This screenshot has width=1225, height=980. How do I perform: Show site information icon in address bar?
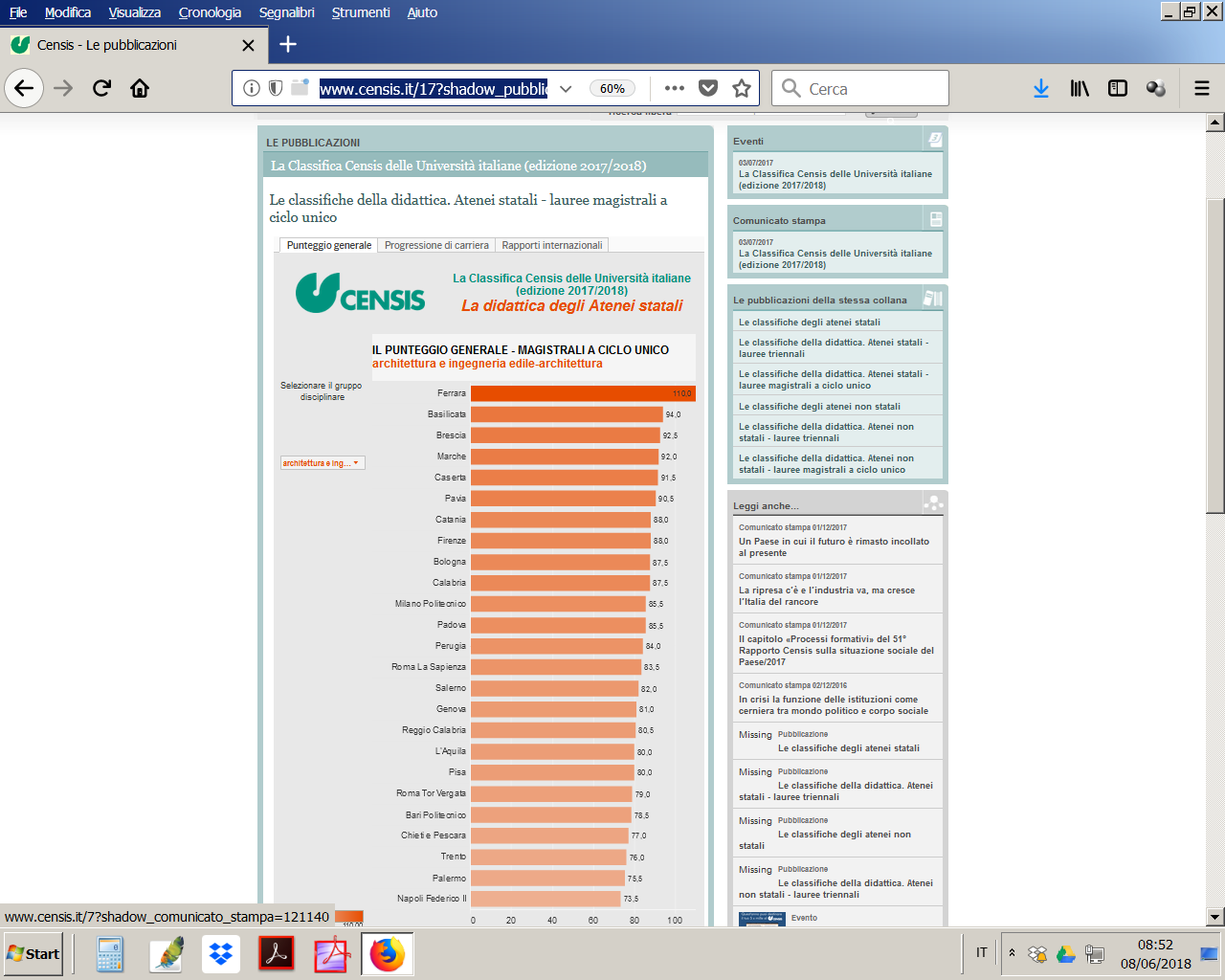tap(252, 88)
